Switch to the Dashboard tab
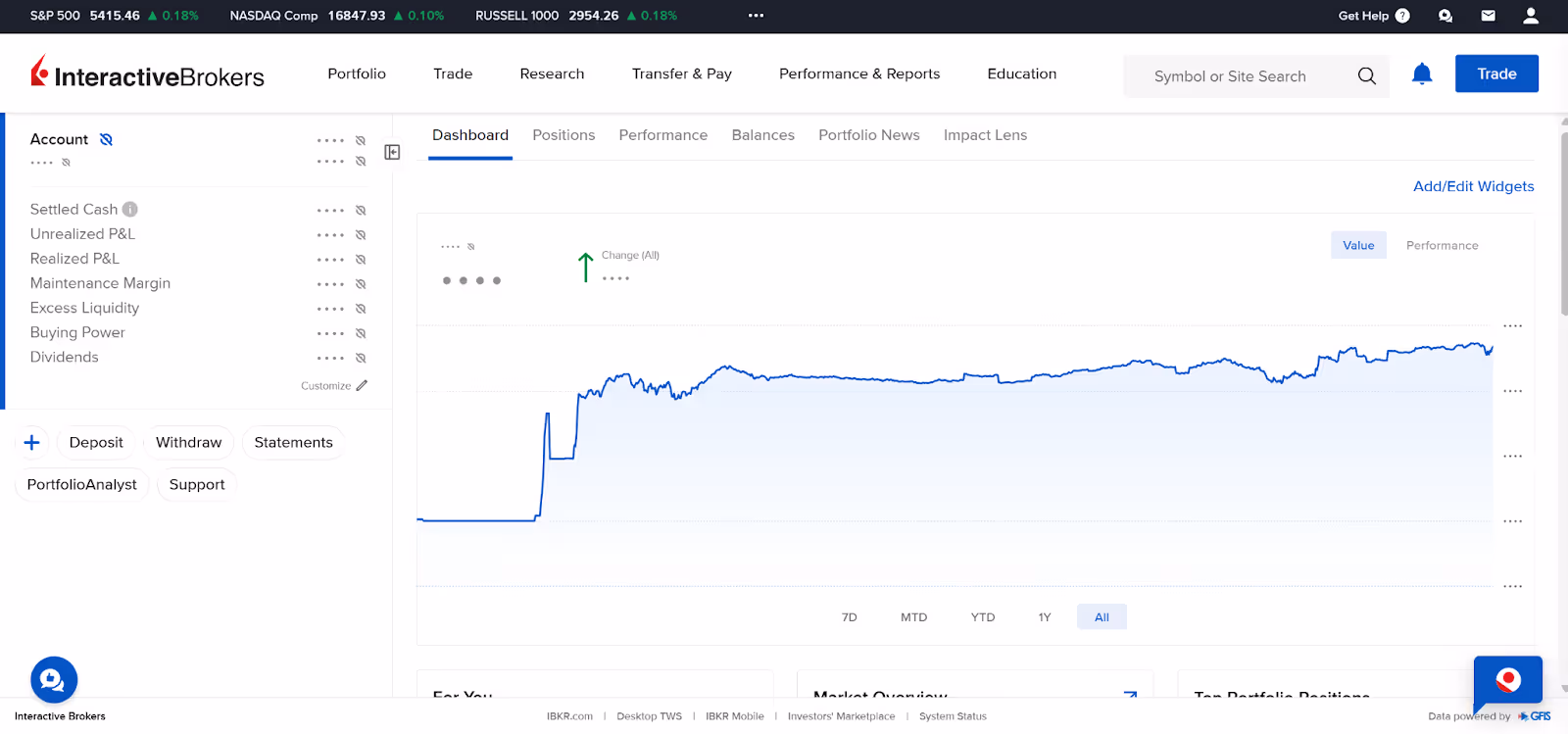This screenshot has height=734, width=1568. (470, 135)
